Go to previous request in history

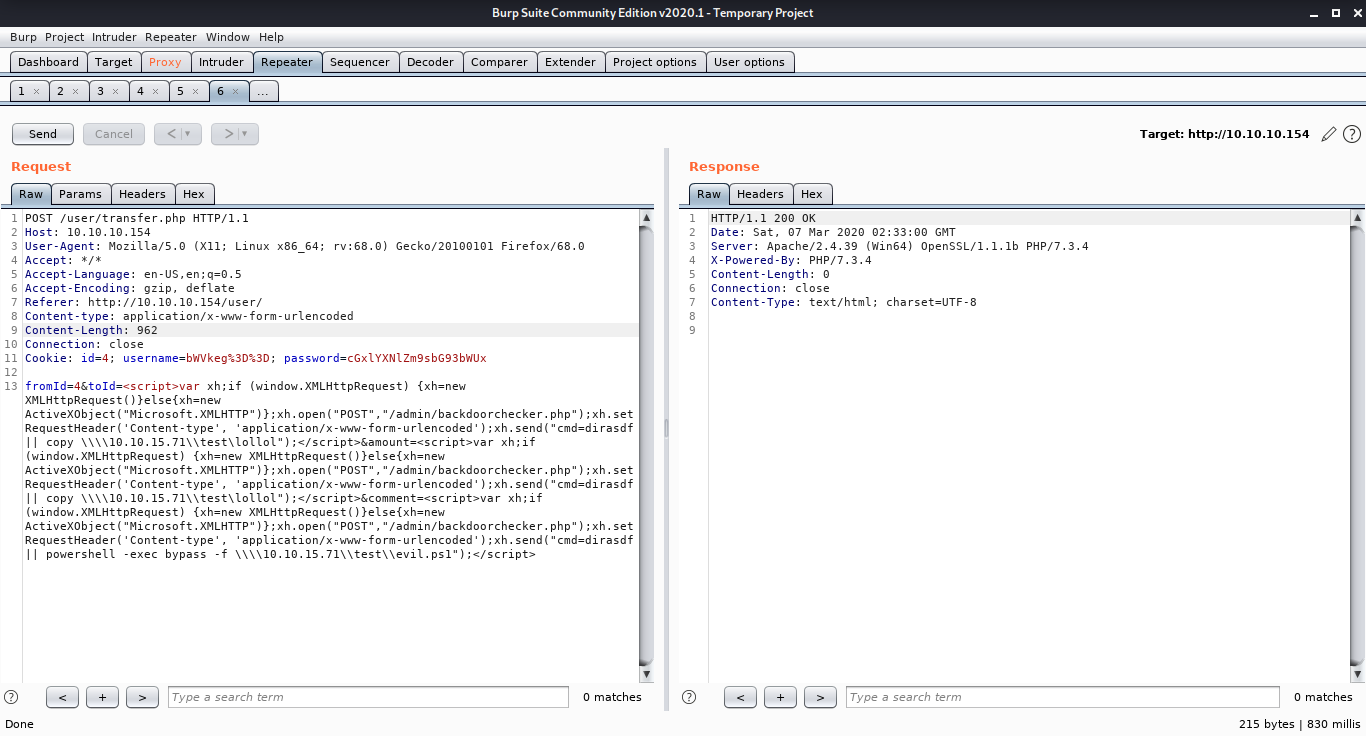[x=170, y=134]
